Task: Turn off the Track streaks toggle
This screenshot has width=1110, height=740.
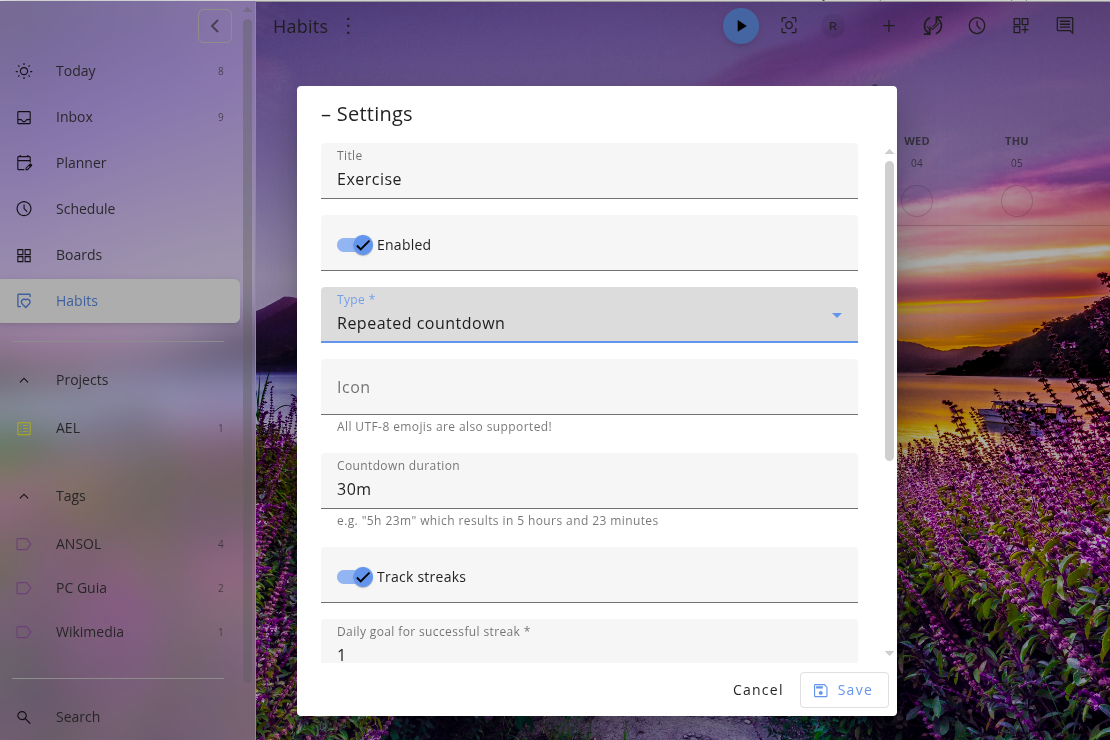Action: (354, 577)
